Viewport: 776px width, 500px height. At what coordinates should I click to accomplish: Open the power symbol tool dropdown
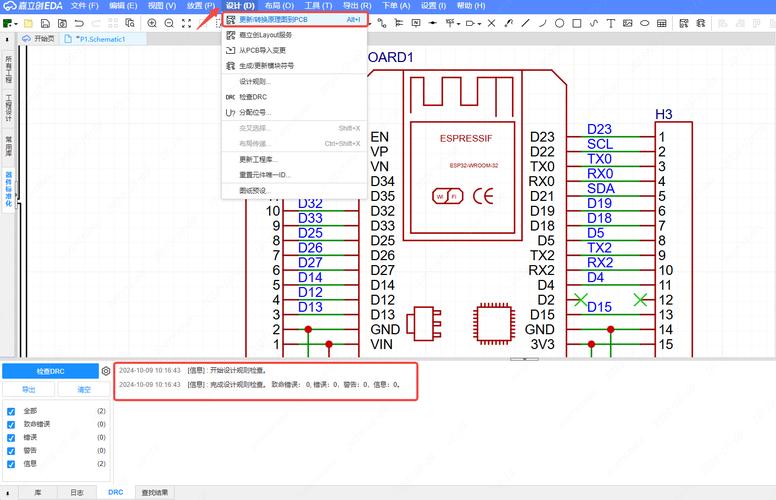click(x=458, y=24)
